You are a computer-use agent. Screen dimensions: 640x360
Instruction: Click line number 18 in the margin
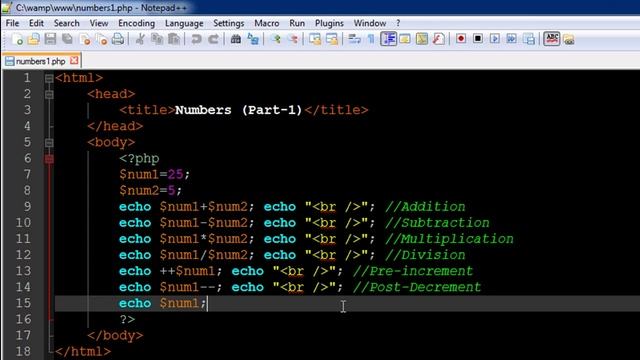(x=23, y=351)
